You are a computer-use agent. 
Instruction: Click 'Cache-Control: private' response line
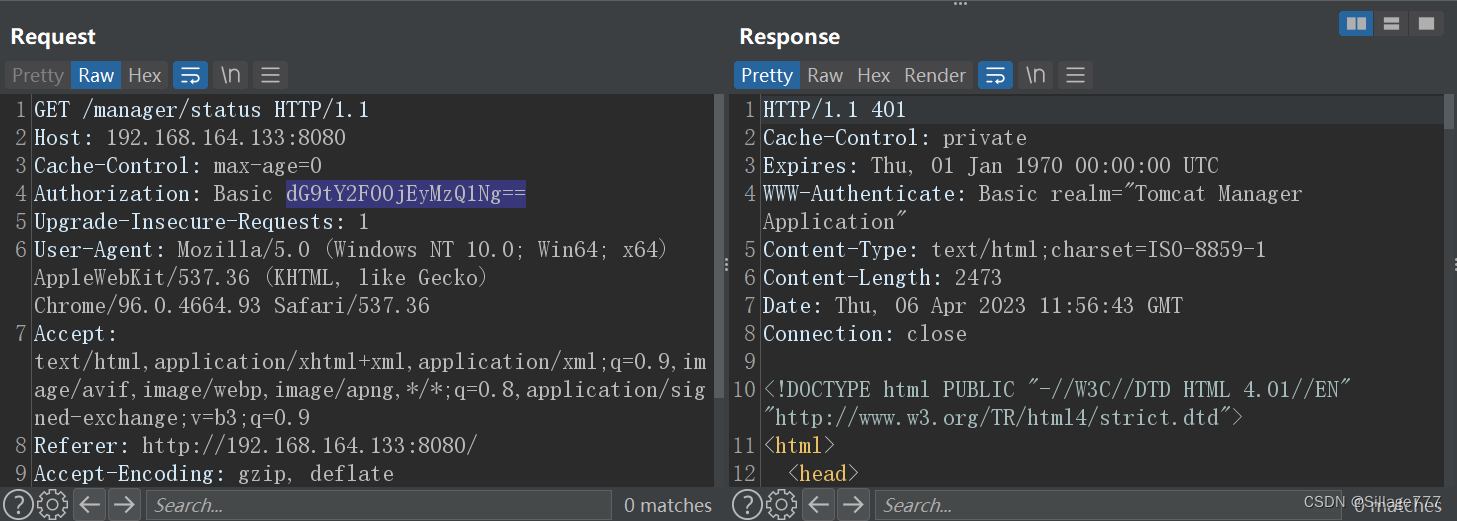(895, 138)
